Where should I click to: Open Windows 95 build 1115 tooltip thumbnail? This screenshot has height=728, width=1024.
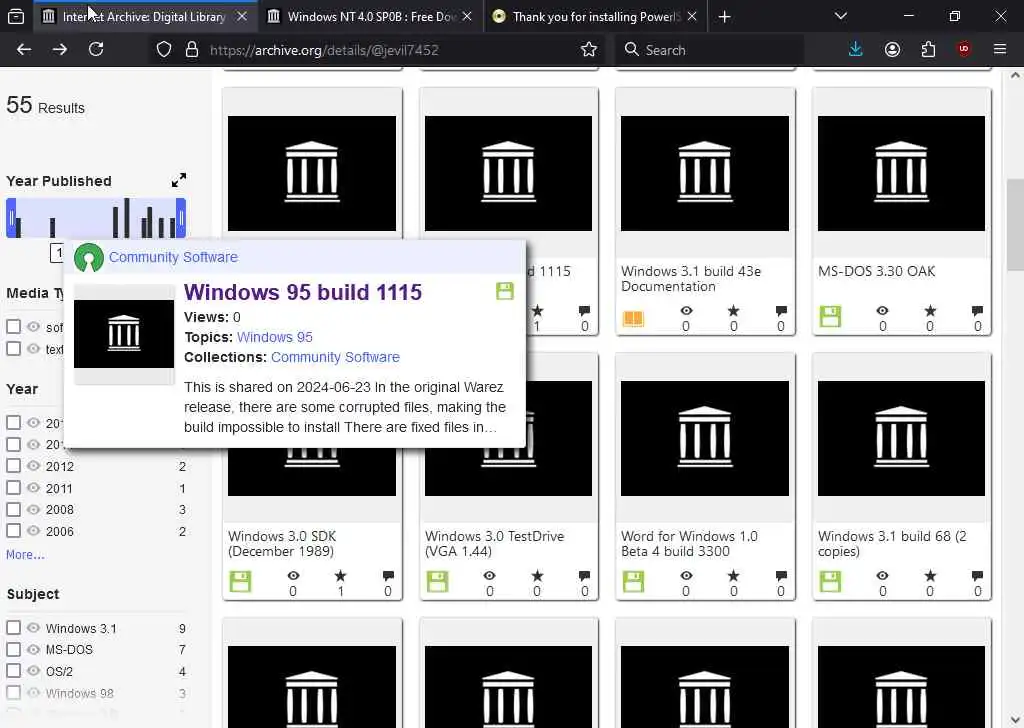(x=124, y=334)
